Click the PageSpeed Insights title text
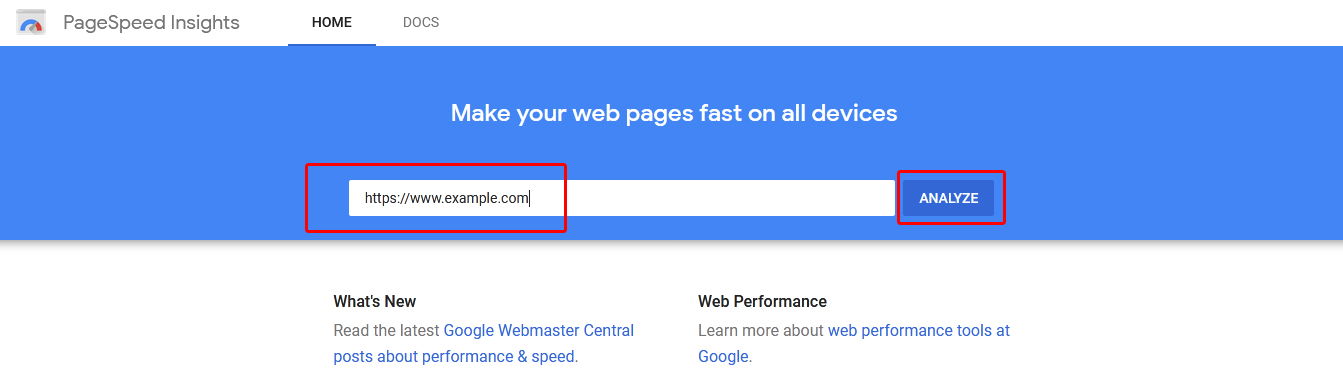The width and height of the screenshot is (1343, 379). [151, 23]
